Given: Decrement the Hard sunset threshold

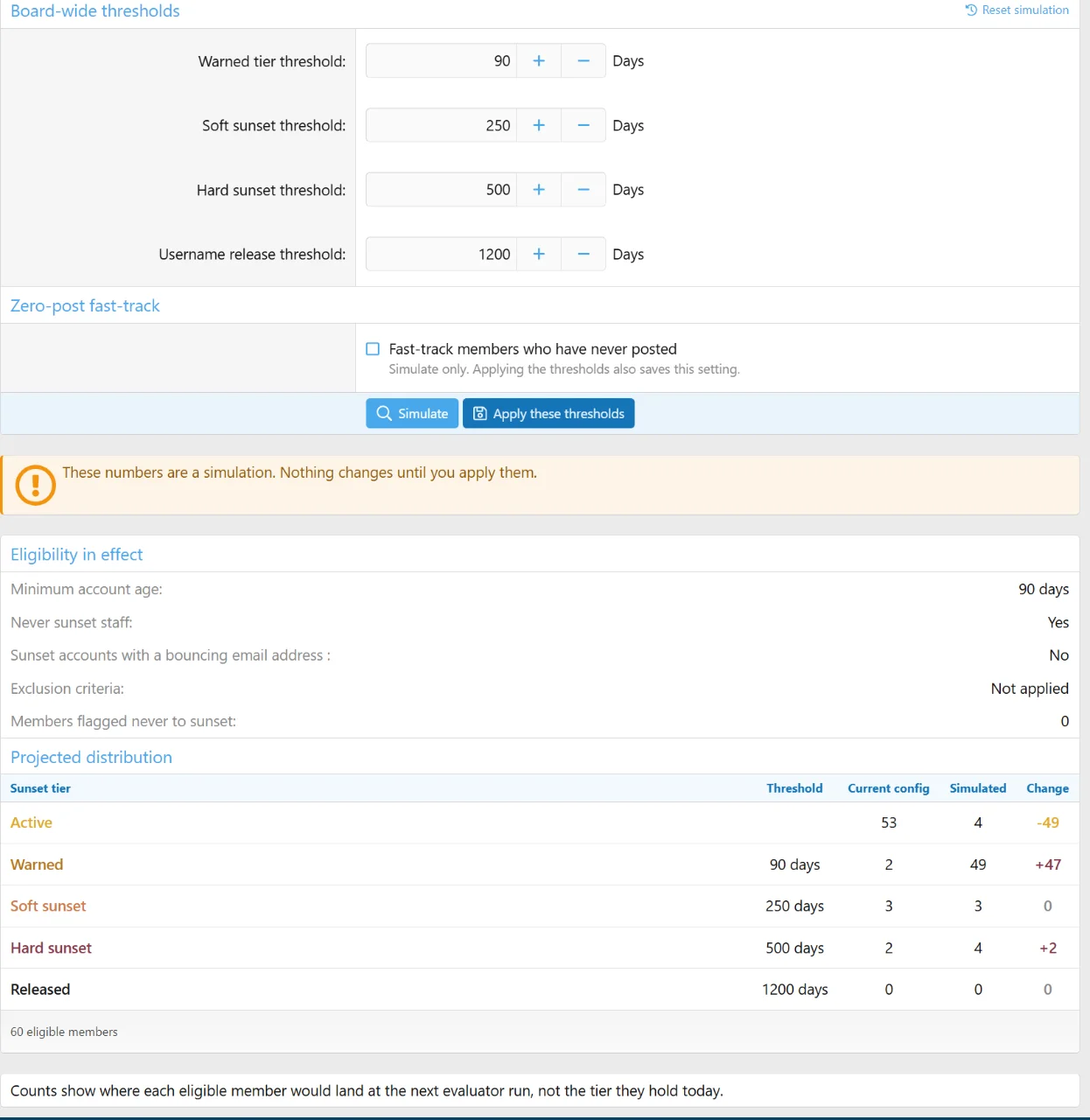Looking at the screenshot, I should 583,190.
